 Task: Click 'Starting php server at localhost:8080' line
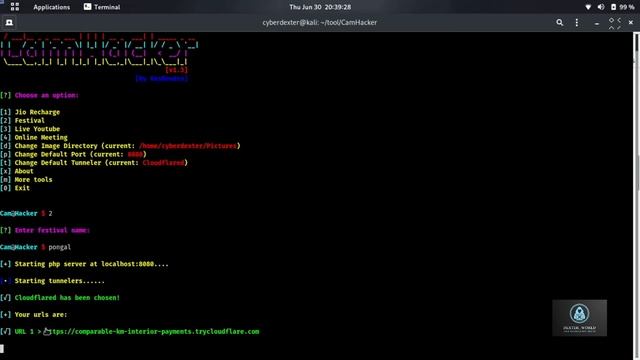coord(84,264)
